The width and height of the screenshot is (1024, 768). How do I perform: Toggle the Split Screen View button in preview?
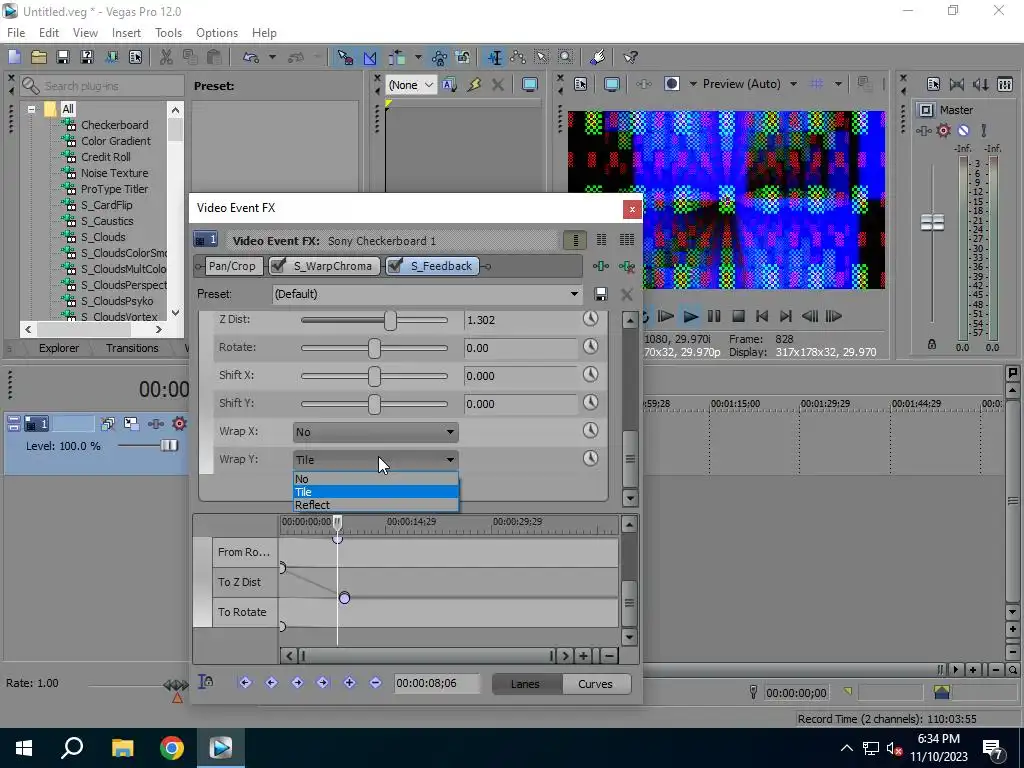[672, 84]
